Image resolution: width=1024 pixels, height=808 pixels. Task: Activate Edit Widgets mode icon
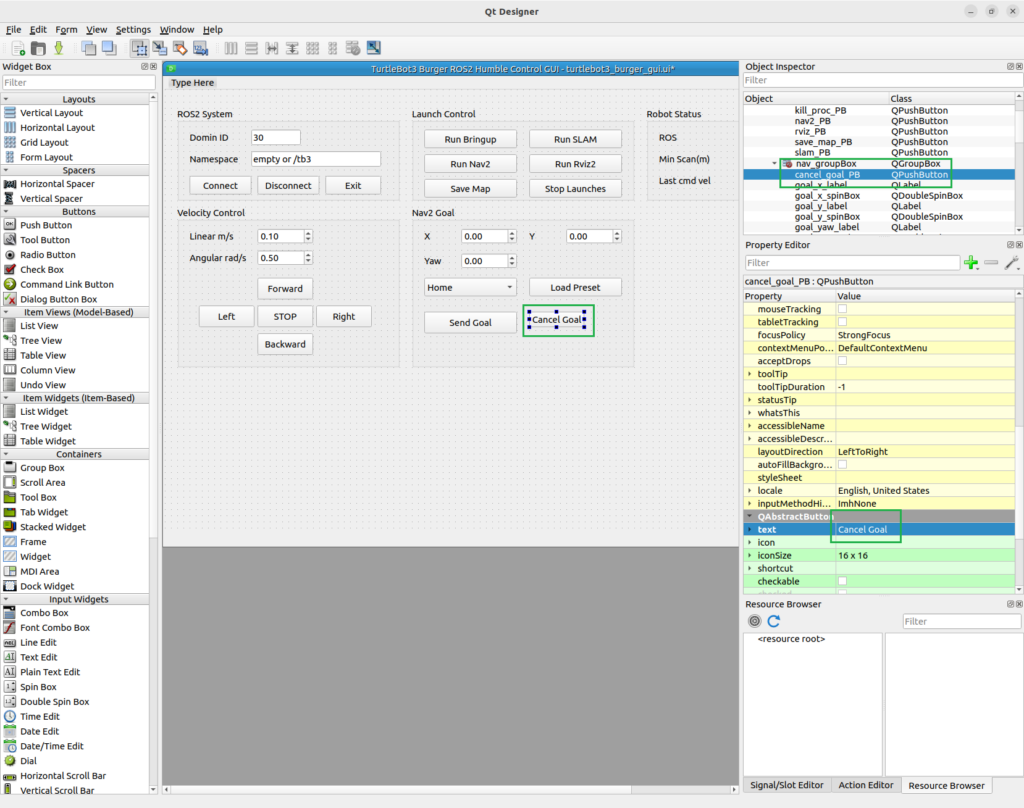point(139,48)
